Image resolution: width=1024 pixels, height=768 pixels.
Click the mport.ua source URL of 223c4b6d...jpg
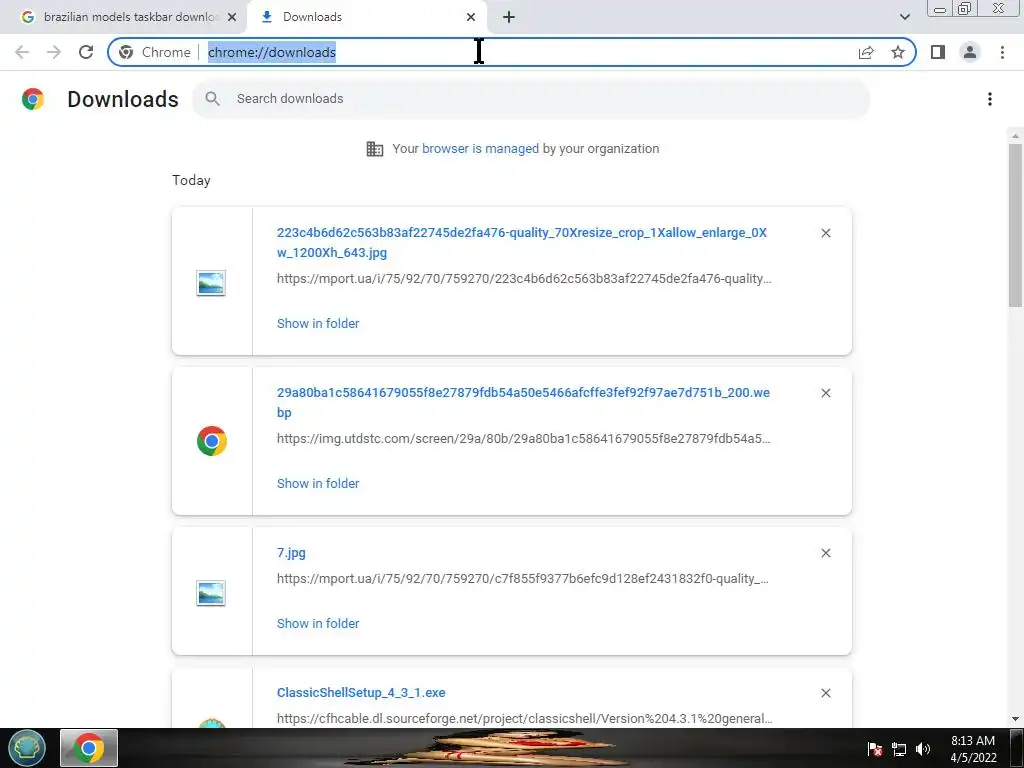click(x=524, y=279)
